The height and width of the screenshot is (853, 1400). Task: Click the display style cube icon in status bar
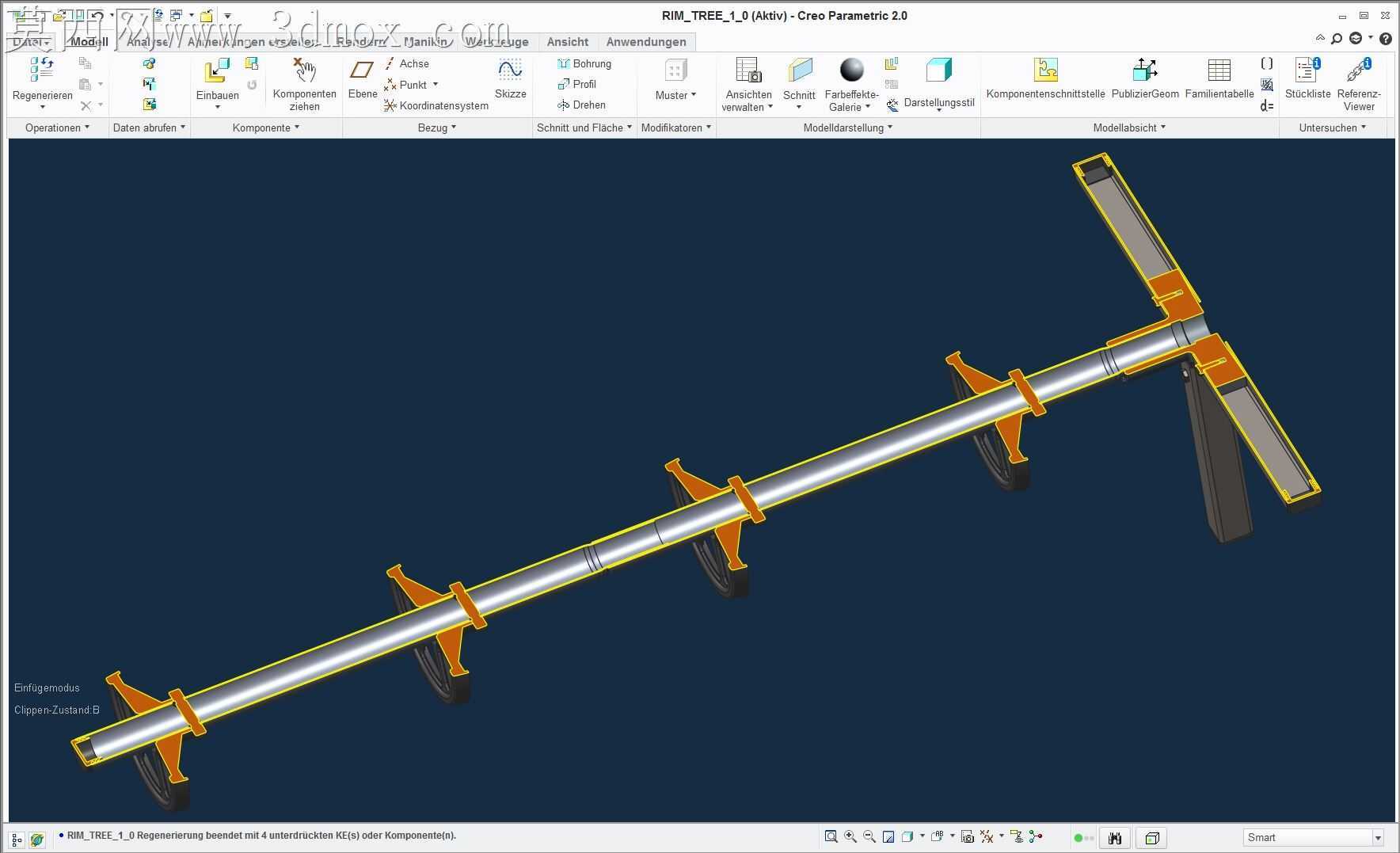pos(907,836)
